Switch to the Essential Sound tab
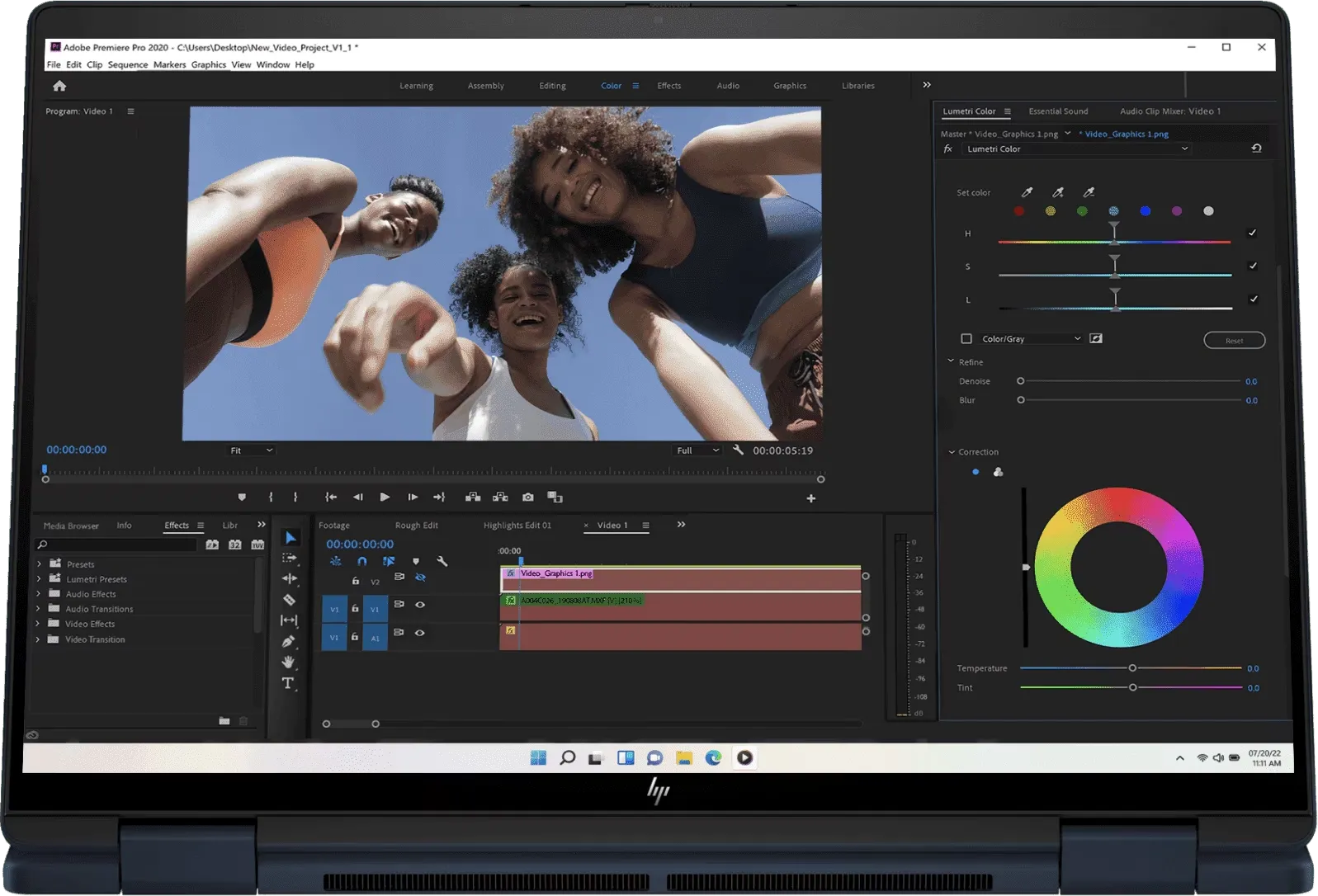This screenshot has width=1318, height=896. pyautogui.click(x=1057, y=111)
